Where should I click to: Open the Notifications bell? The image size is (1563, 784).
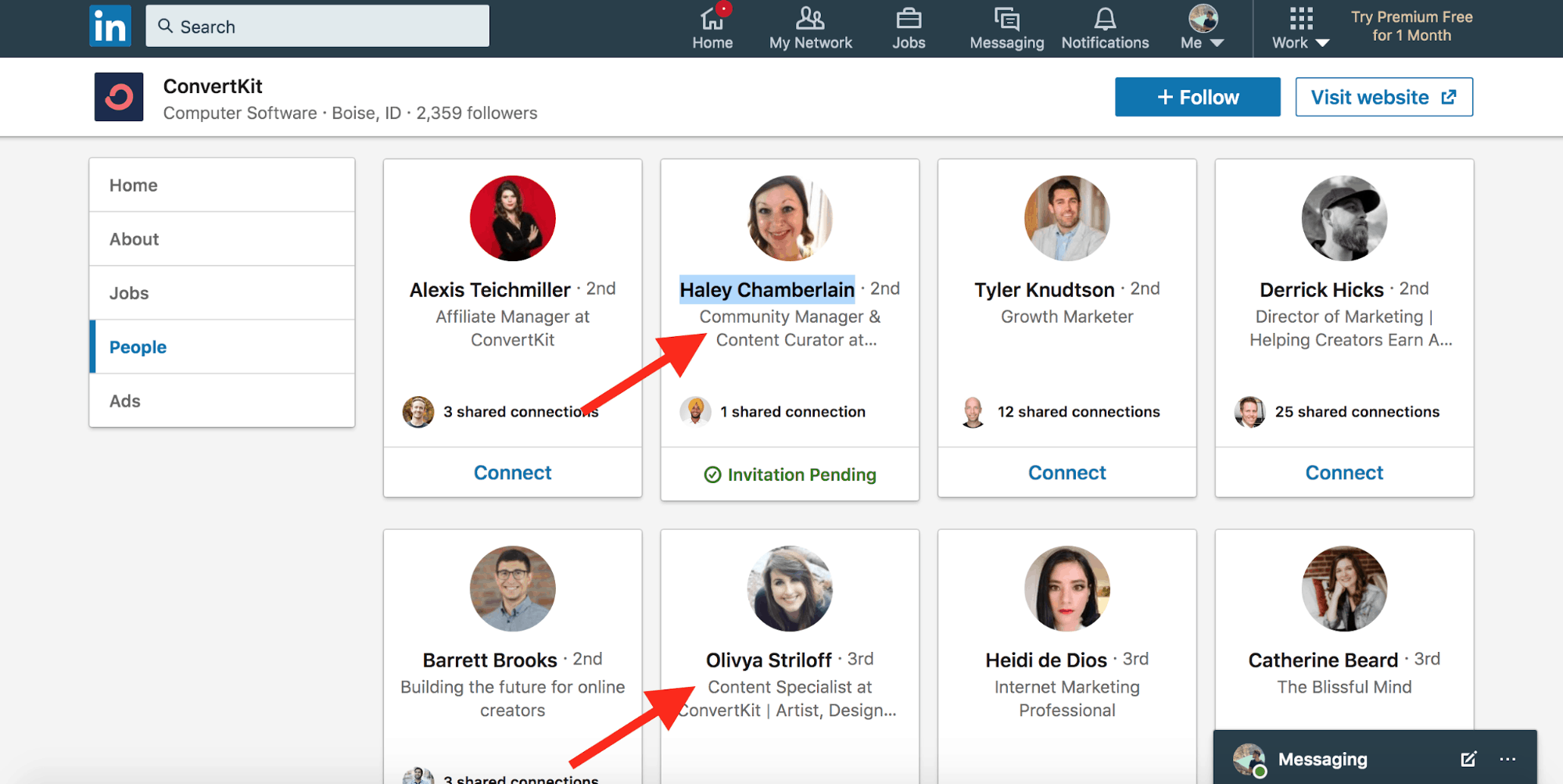(x=1105, y=28)
